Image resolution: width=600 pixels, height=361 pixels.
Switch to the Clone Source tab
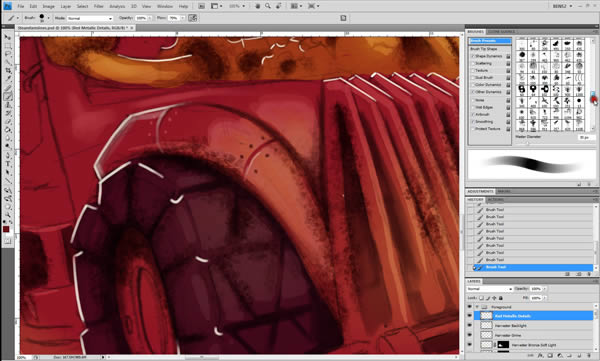tap(502, 31)
